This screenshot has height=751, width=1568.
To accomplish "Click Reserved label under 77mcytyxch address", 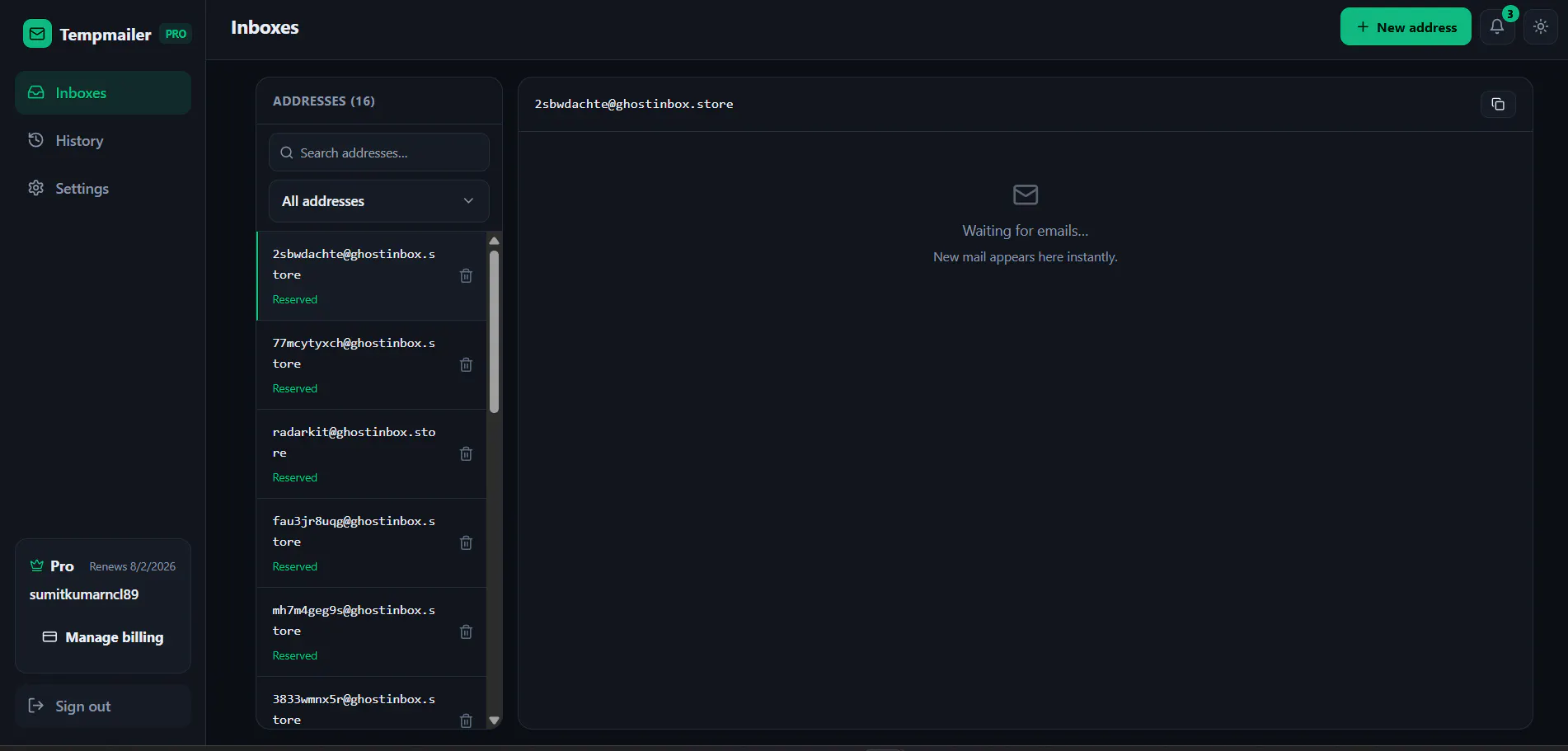I will pyautogui.click(x=295, y=388).
